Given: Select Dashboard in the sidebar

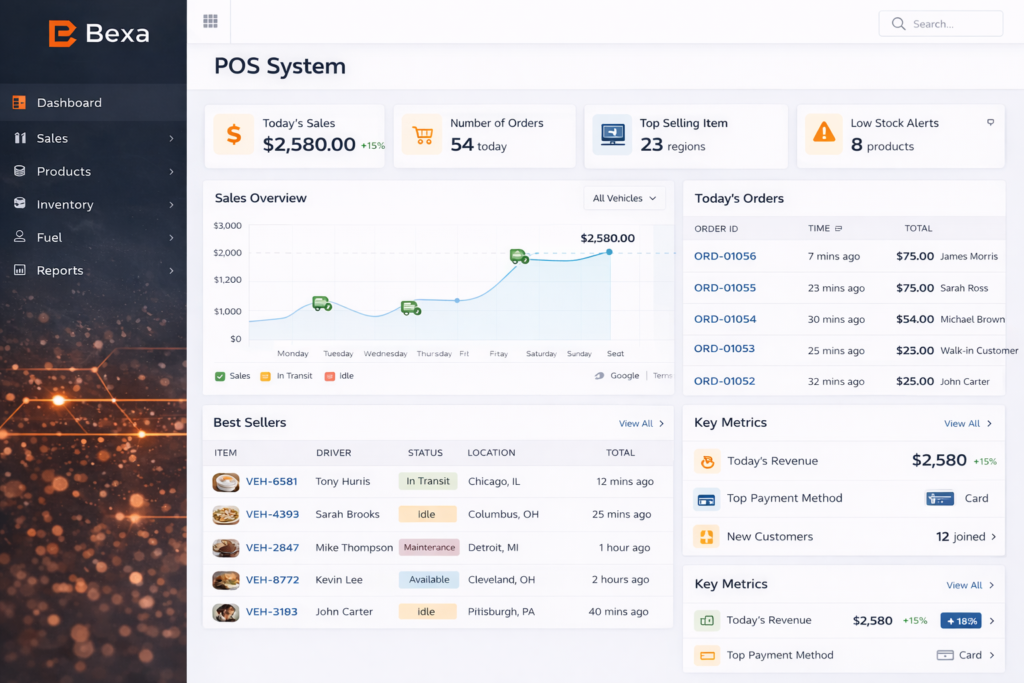Looking at the screenshot, I should pyautogui.click(x=69, y=103).
